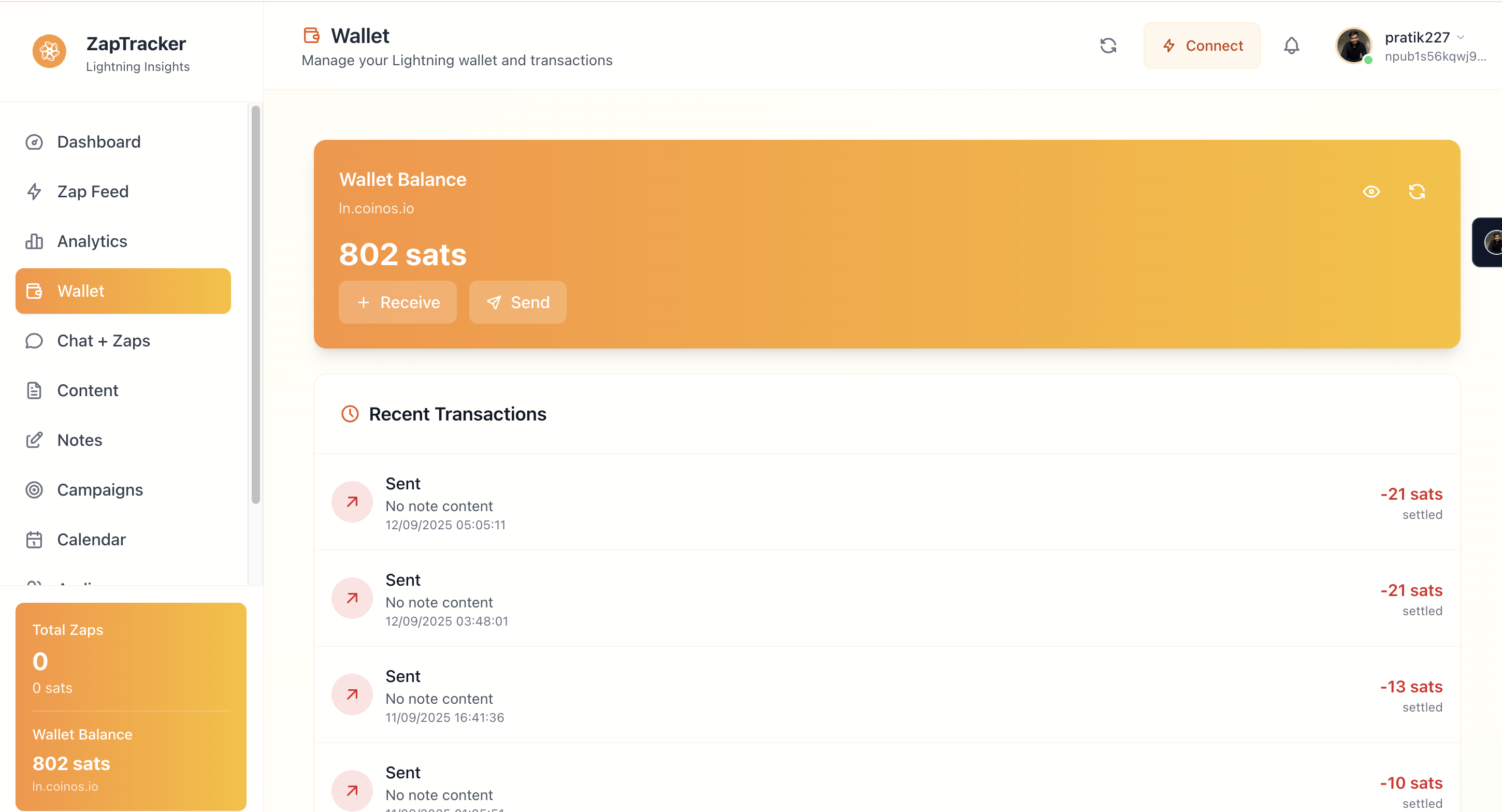Click the Connect button
The image size is (1502, 812).
pyautogui.click(x=1202, y=46)
